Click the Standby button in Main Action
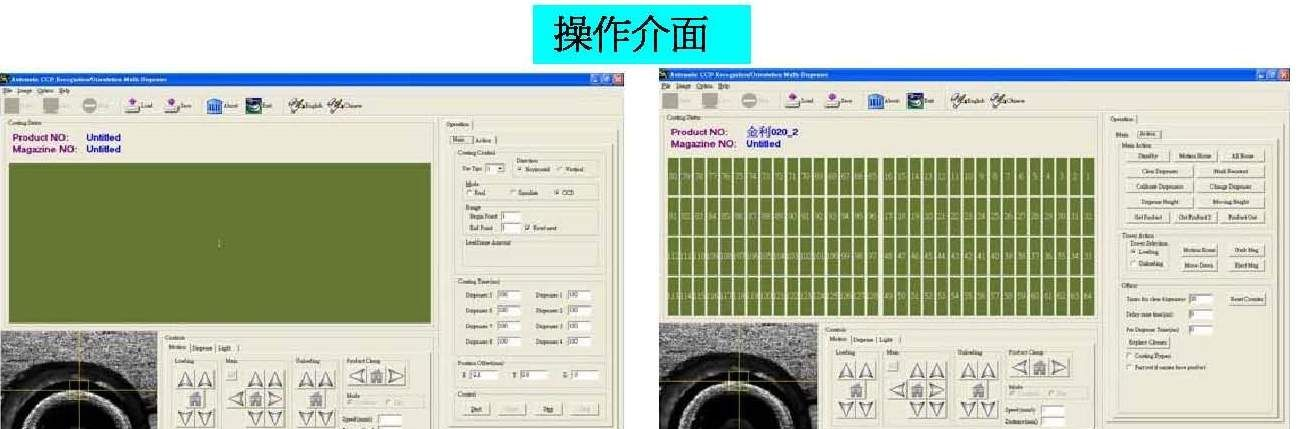 1149,156
